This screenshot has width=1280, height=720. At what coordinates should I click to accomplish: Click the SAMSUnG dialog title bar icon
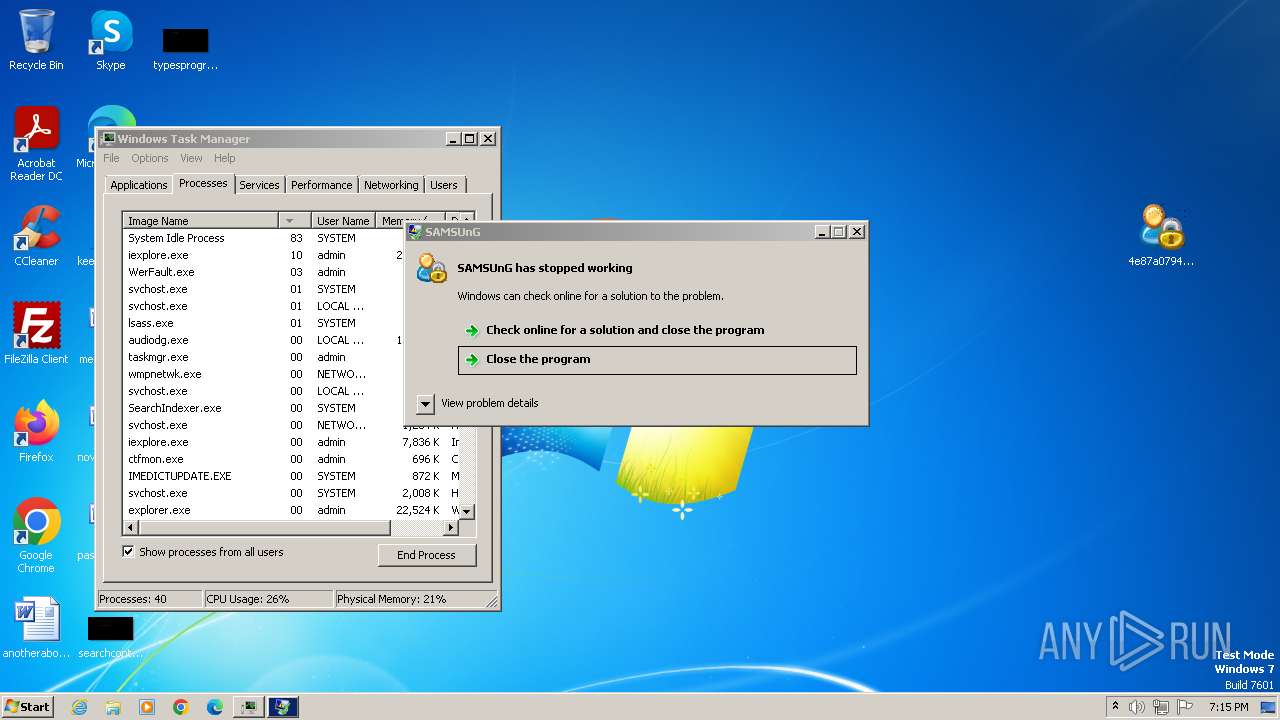tap(415, 232)
